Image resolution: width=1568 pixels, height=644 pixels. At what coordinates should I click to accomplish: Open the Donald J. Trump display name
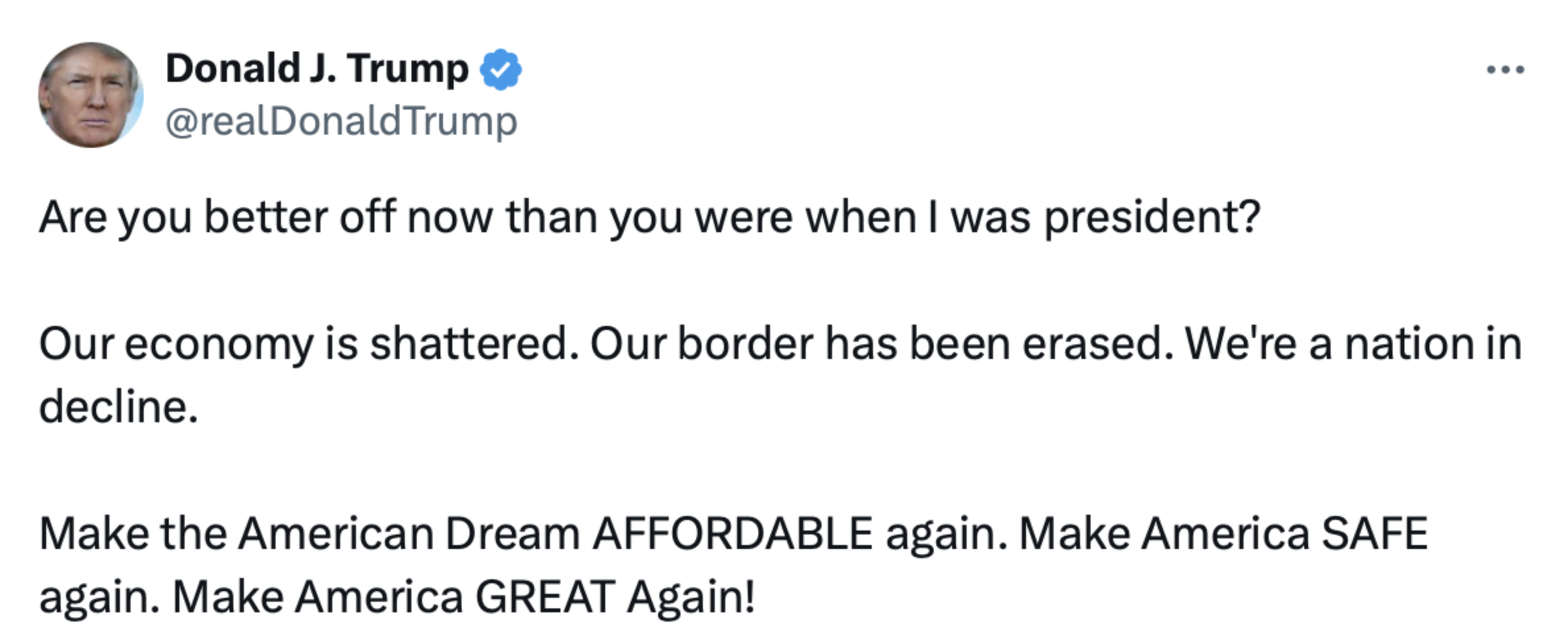[317, 69]
